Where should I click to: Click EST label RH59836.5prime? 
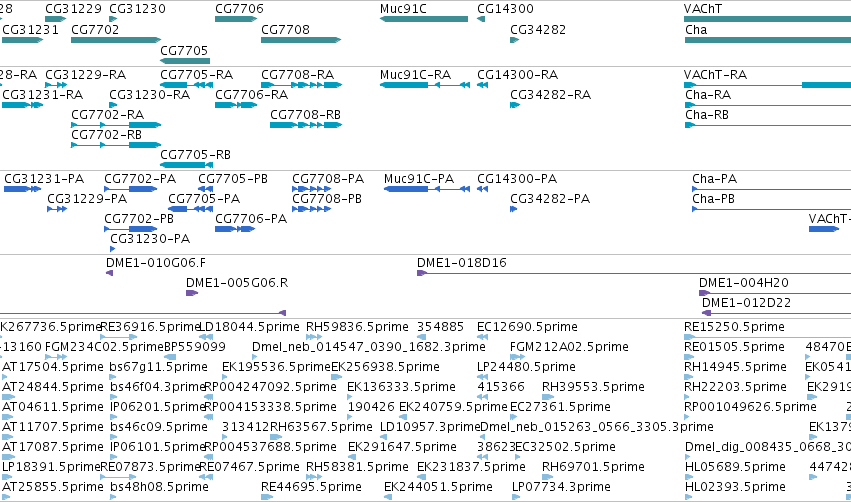[x=357, y=327]
